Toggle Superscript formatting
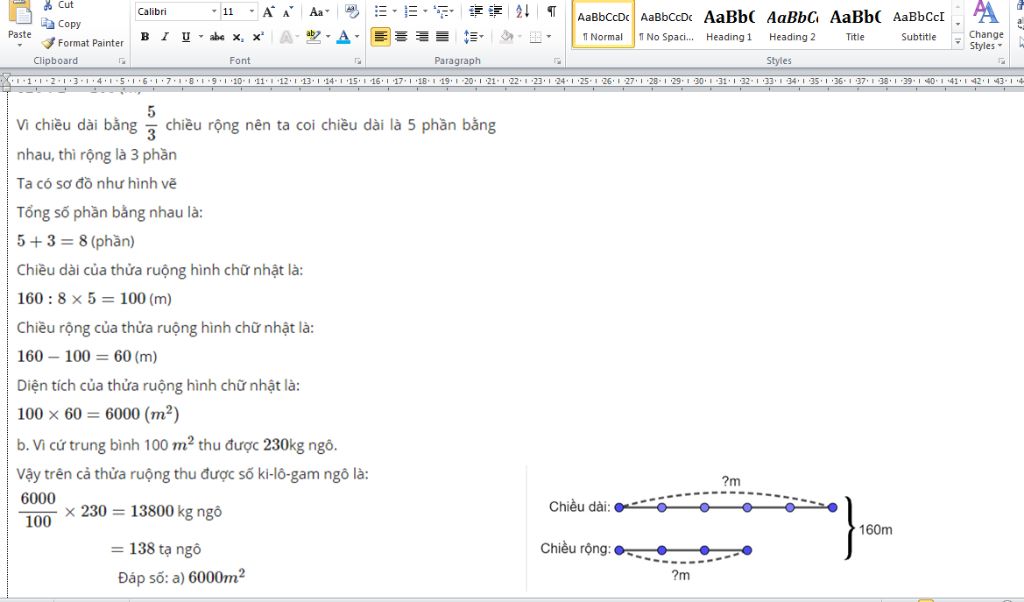The image size is (1024, 602). coord(258,37)
